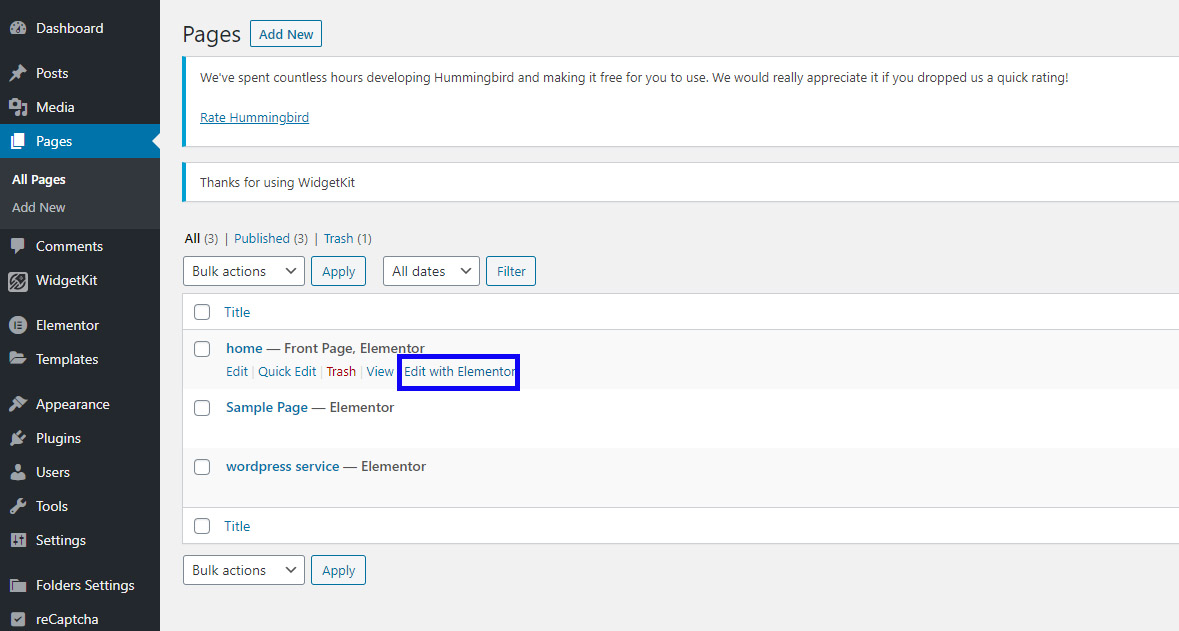Click the Filter button

[511, 272]
